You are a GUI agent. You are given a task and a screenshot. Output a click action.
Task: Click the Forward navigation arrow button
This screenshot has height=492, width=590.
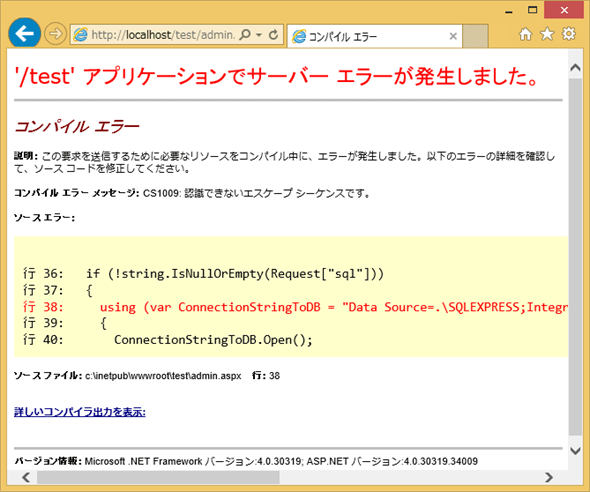55,34
